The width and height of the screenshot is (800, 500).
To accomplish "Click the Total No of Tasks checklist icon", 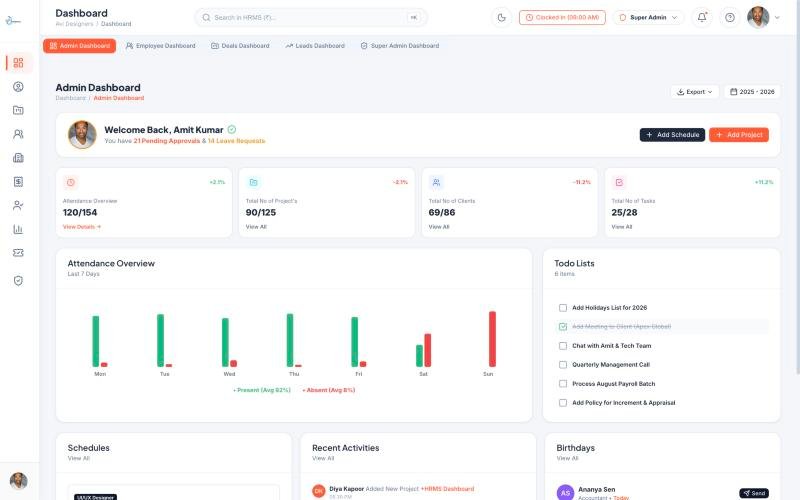I will tap(619, 182).
